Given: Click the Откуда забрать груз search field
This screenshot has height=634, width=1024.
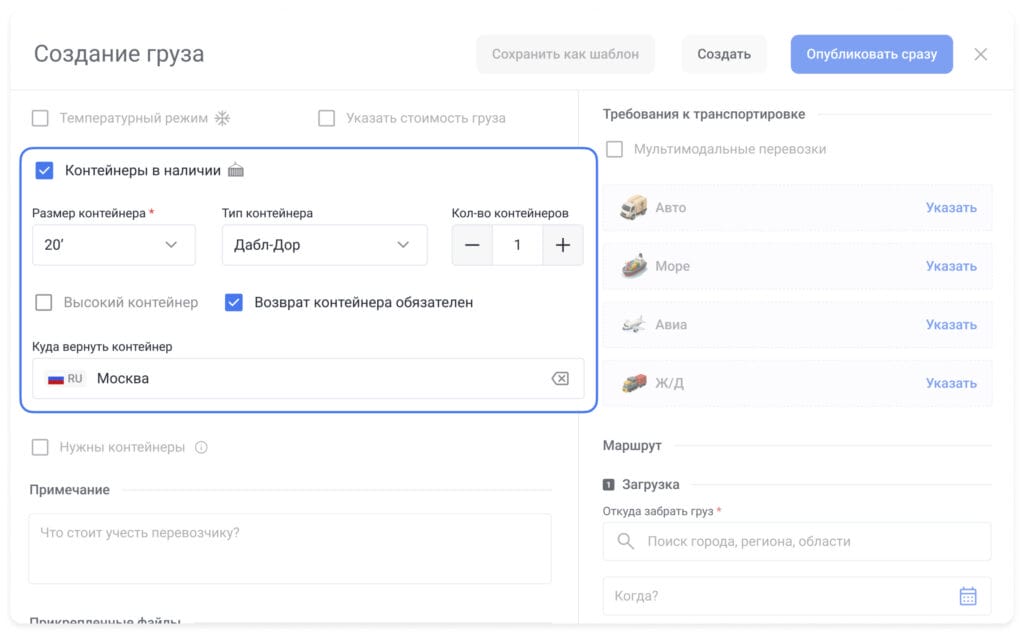Looking at the screenshot, I should (797, 541).
